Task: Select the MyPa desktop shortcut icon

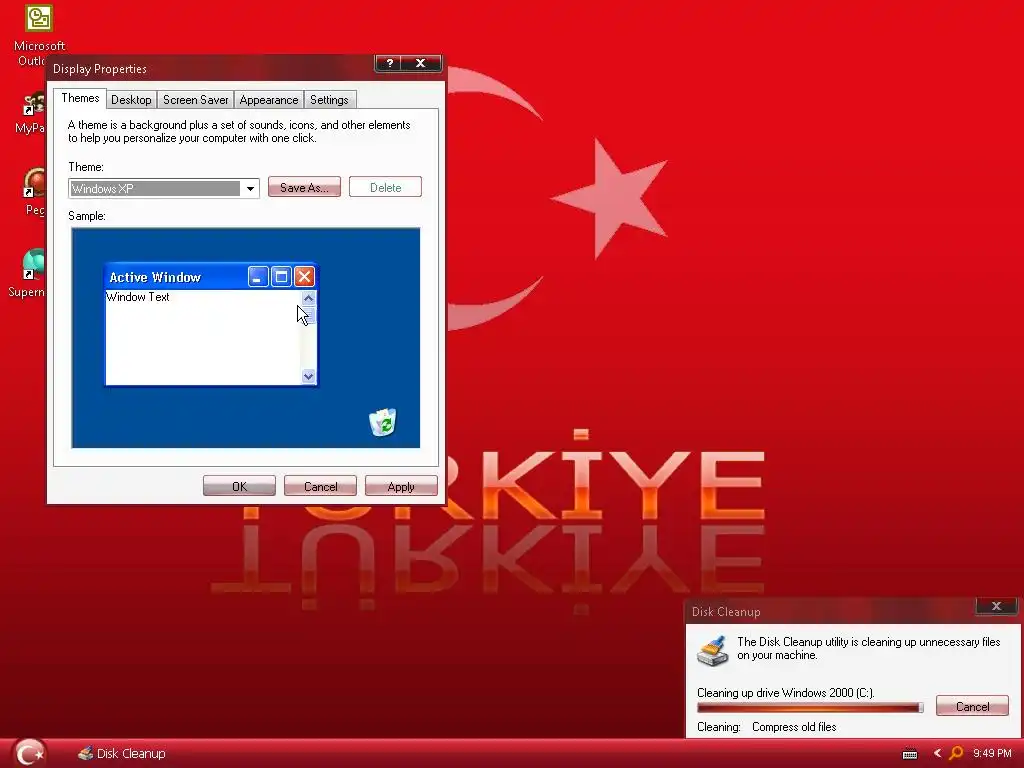Action: tap(34, 104)
